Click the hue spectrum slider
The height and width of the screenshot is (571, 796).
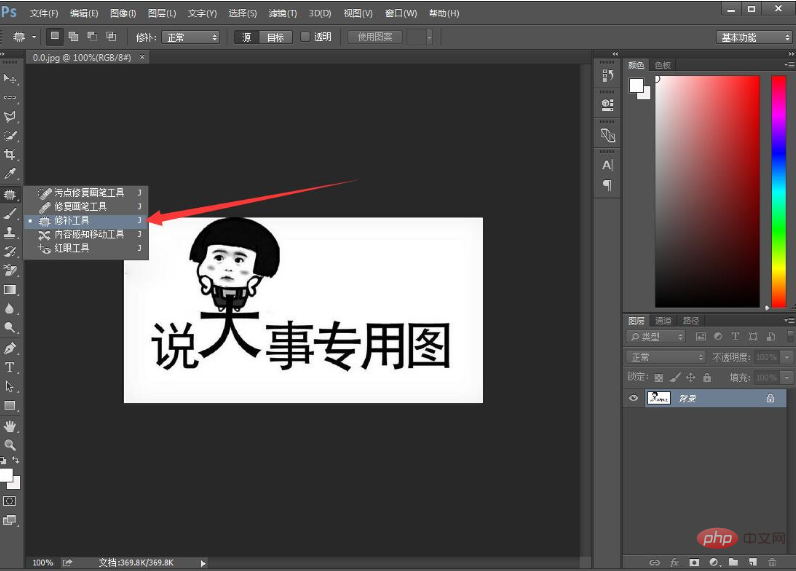(x=778, y=191)
